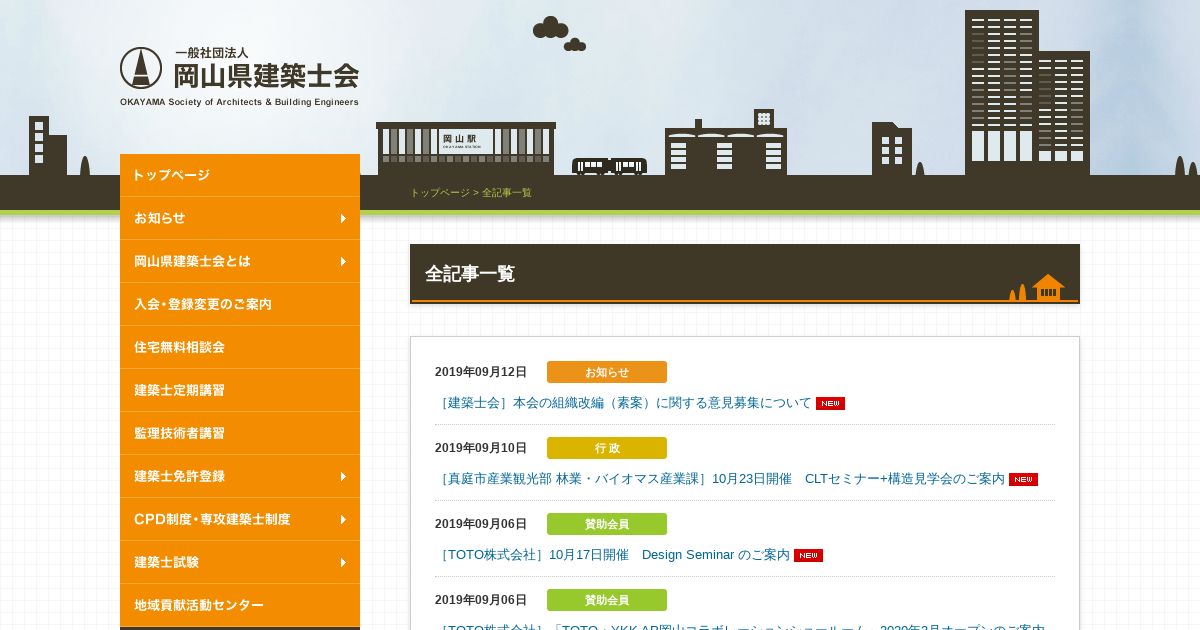Click the NEW badge beside 組織改編 article

click(830, 404)
